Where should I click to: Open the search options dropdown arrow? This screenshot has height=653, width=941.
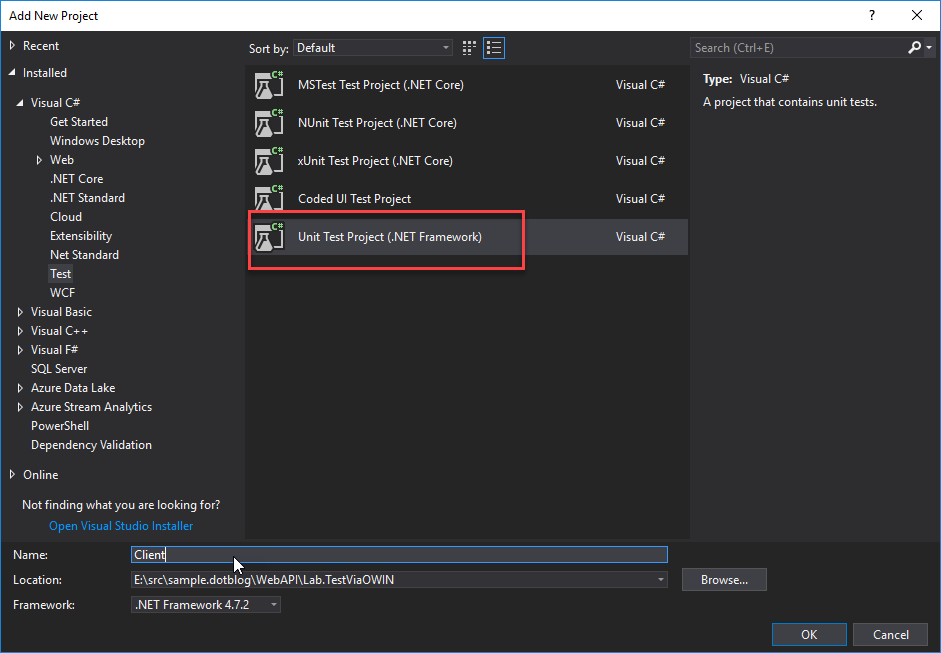point(929,47)
